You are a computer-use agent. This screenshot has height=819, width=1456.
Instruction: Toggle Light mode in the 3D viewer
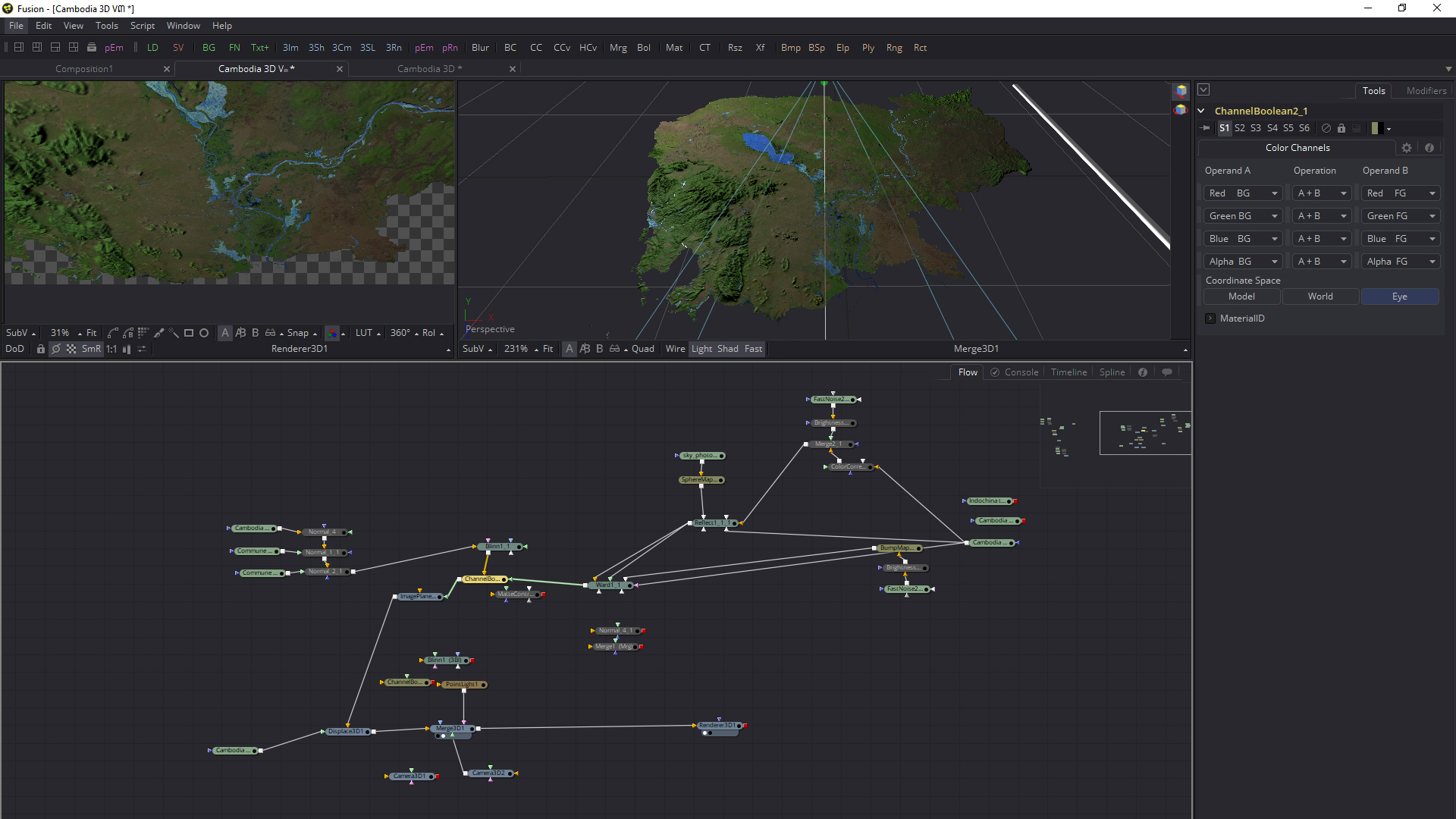click(x=702, y=349)
